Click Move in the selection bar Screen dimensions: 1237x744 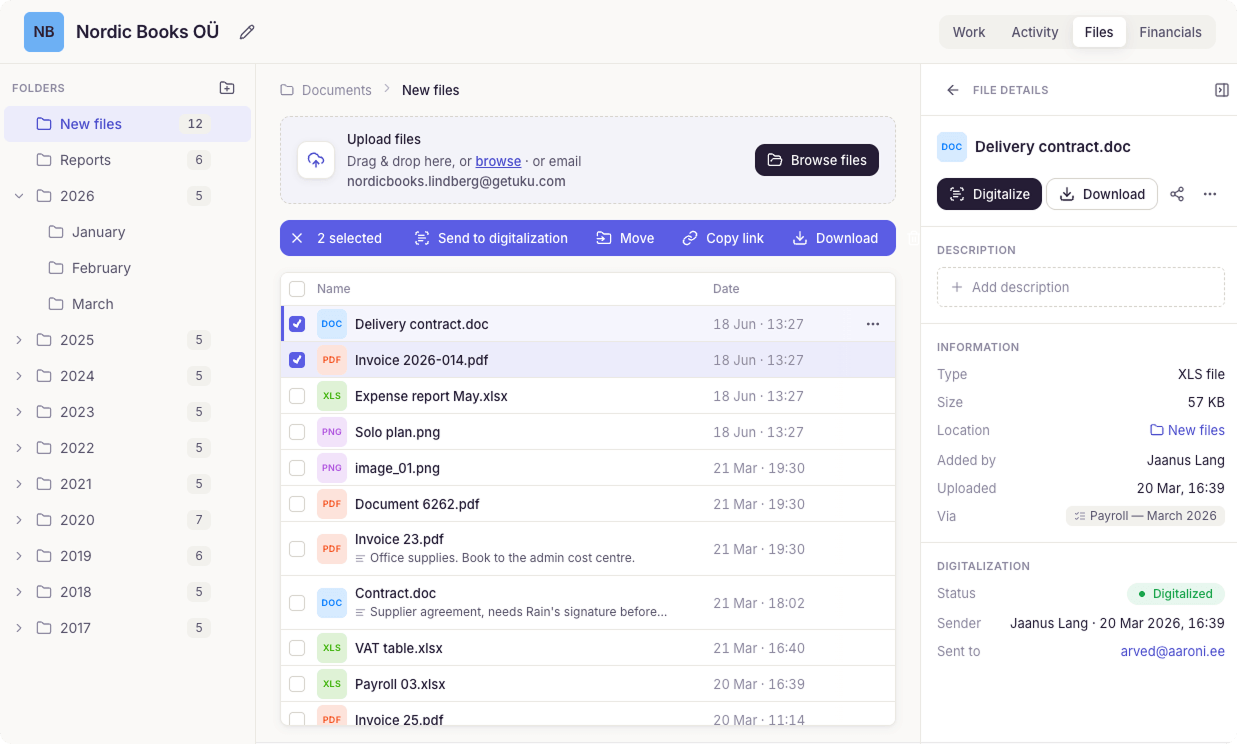pyautogui.click(x=625, y=238)
